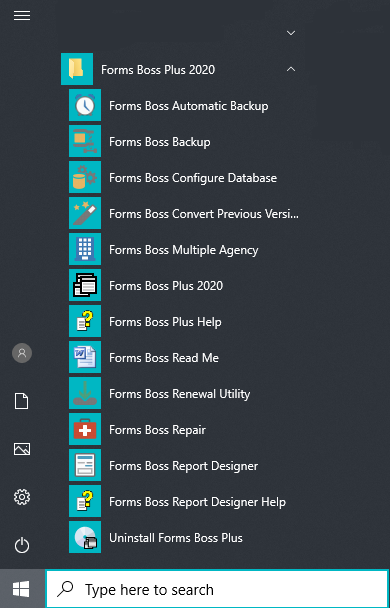Click the Convert Previous Version wand icon
Image resolution: width=391 pixels, height=609 pixels.
point(85,213)
